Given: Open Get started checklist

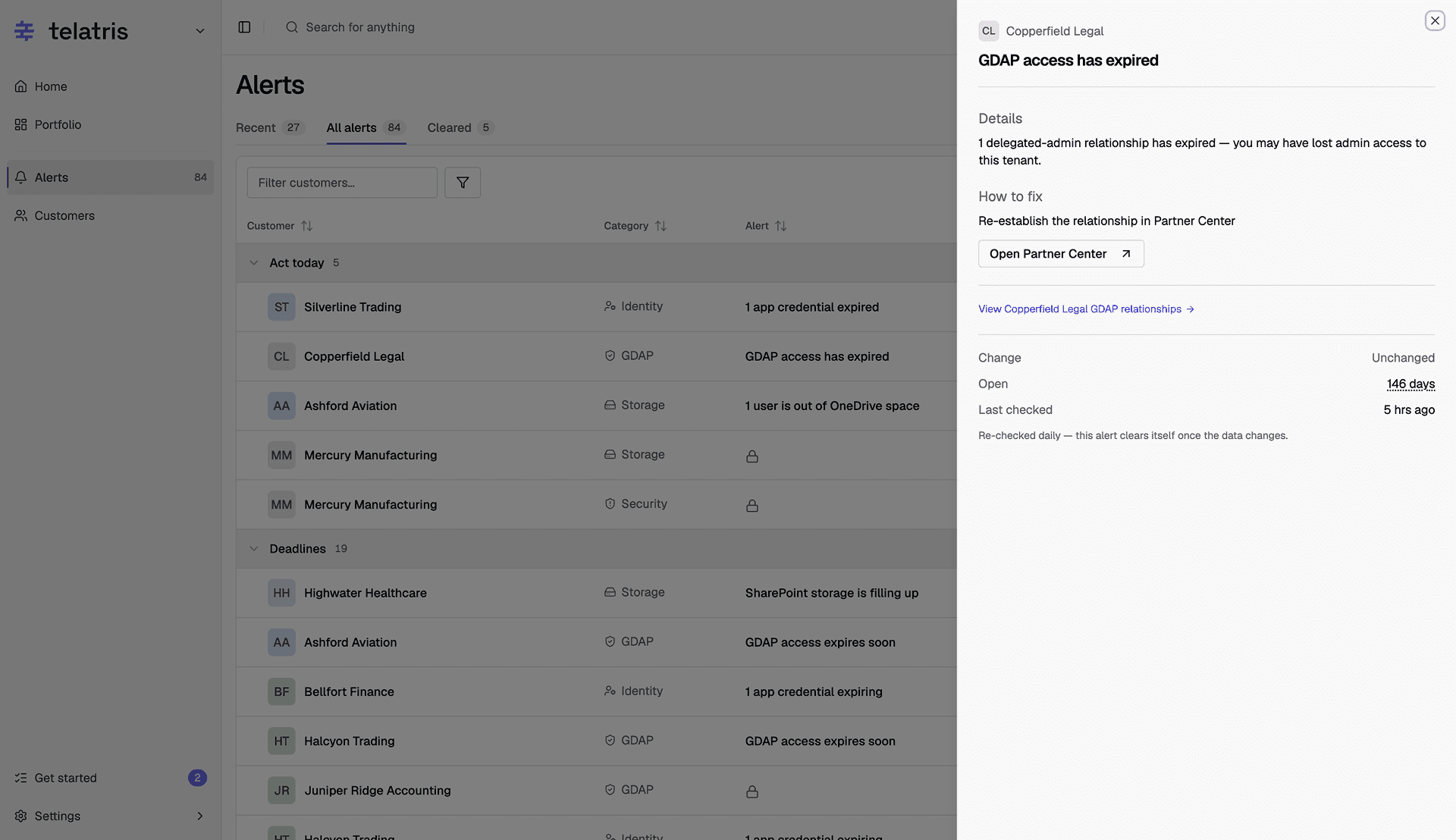Looking at the screenshot, I should pos(111,778).
